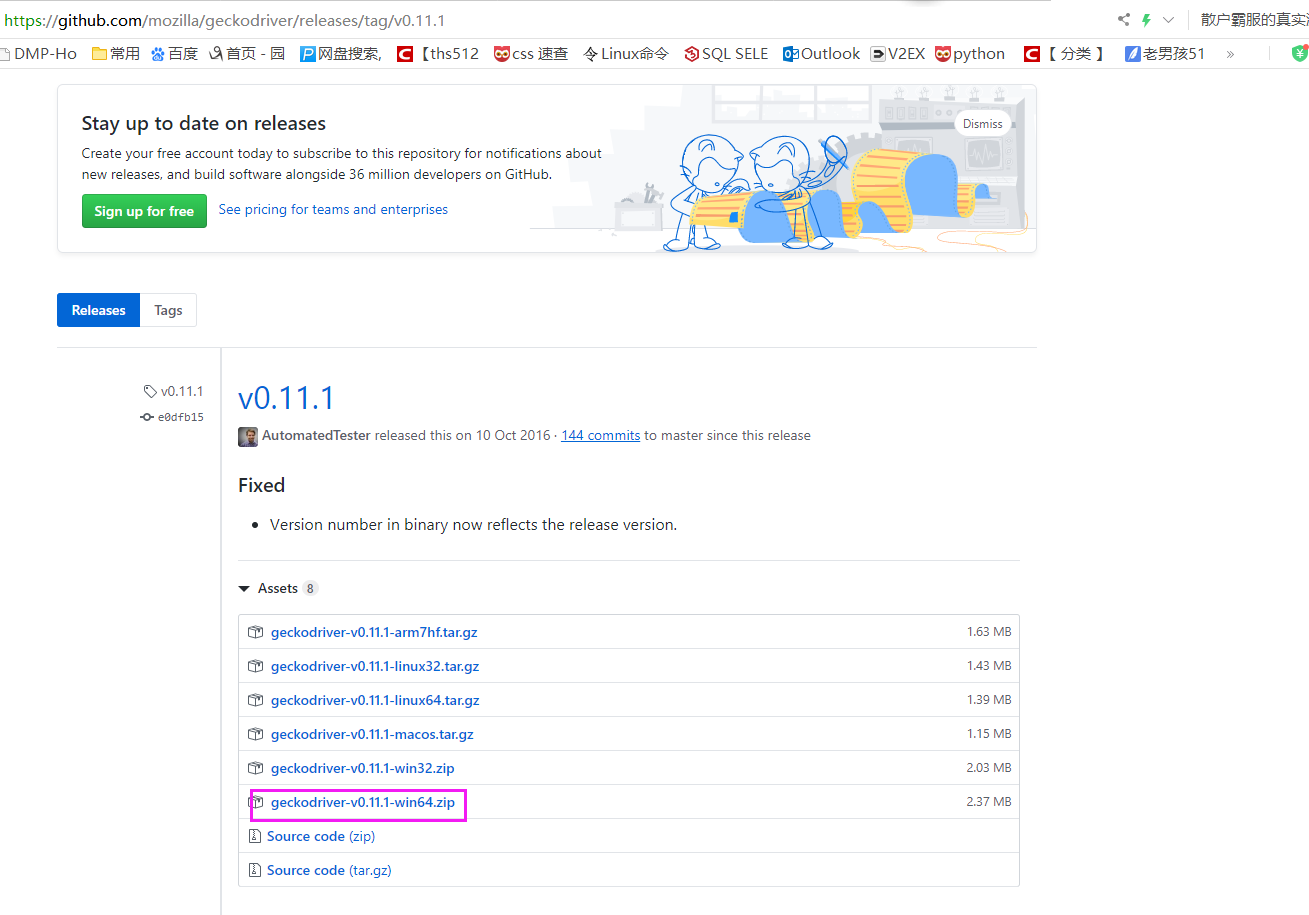The image size is (1309, 915).
Task: Open the dropdown arrow beside the lightning icon
Action: coord(1168,20)
